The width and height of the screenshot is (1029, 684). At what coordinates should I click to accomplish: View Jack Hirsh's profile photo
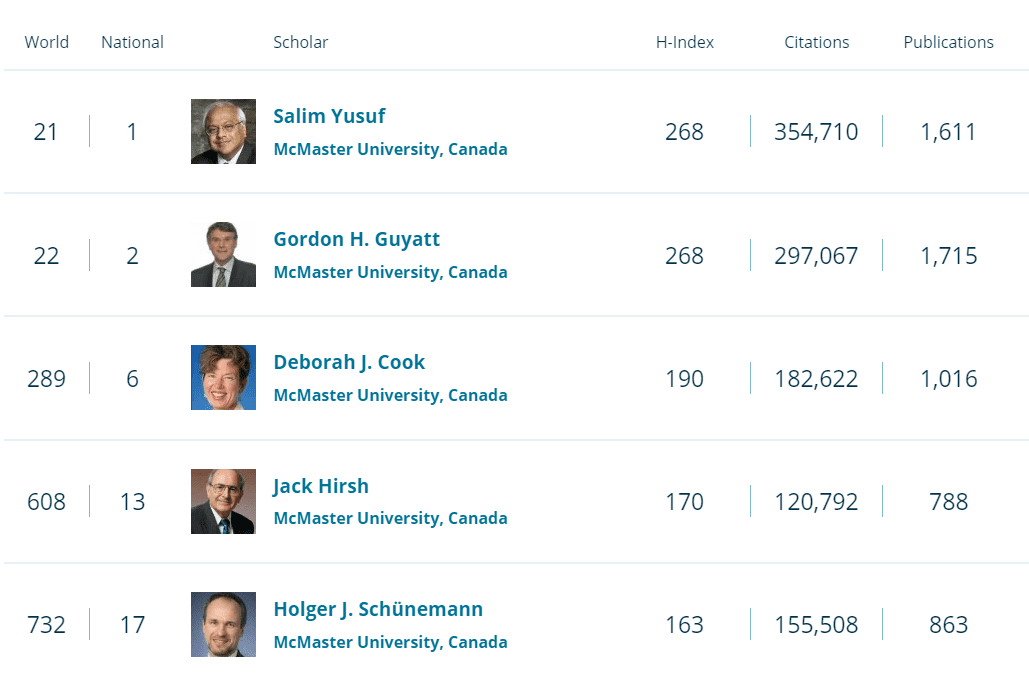[222, 501]
